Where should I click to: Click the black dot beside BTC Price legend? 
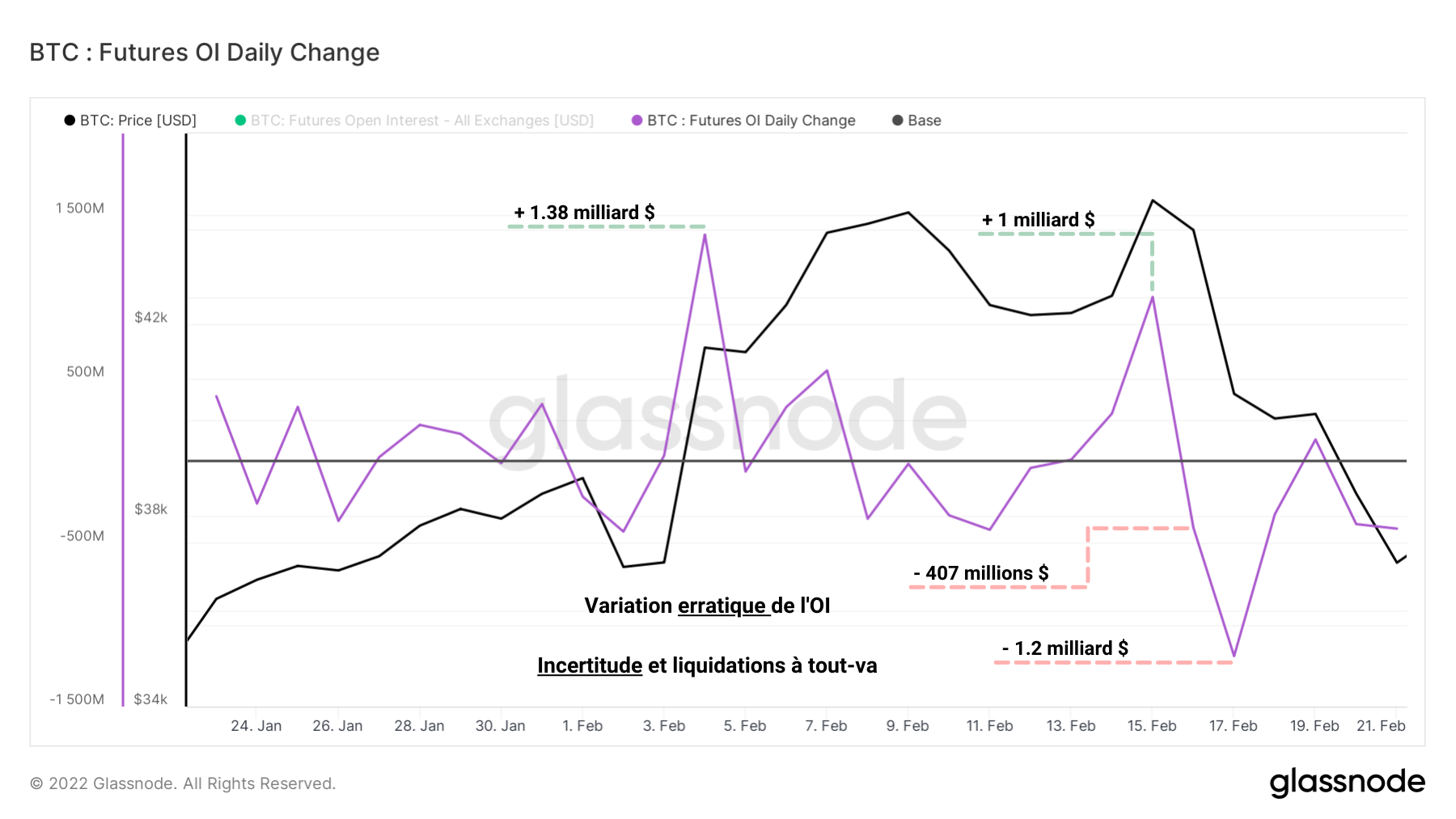(x=70, y=120)
